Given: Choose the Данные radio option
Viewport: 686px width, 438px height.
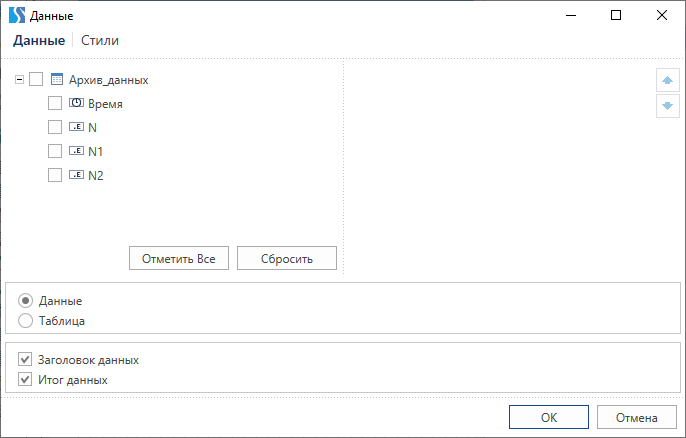Looking at the screenshot, I should point(26,300).
